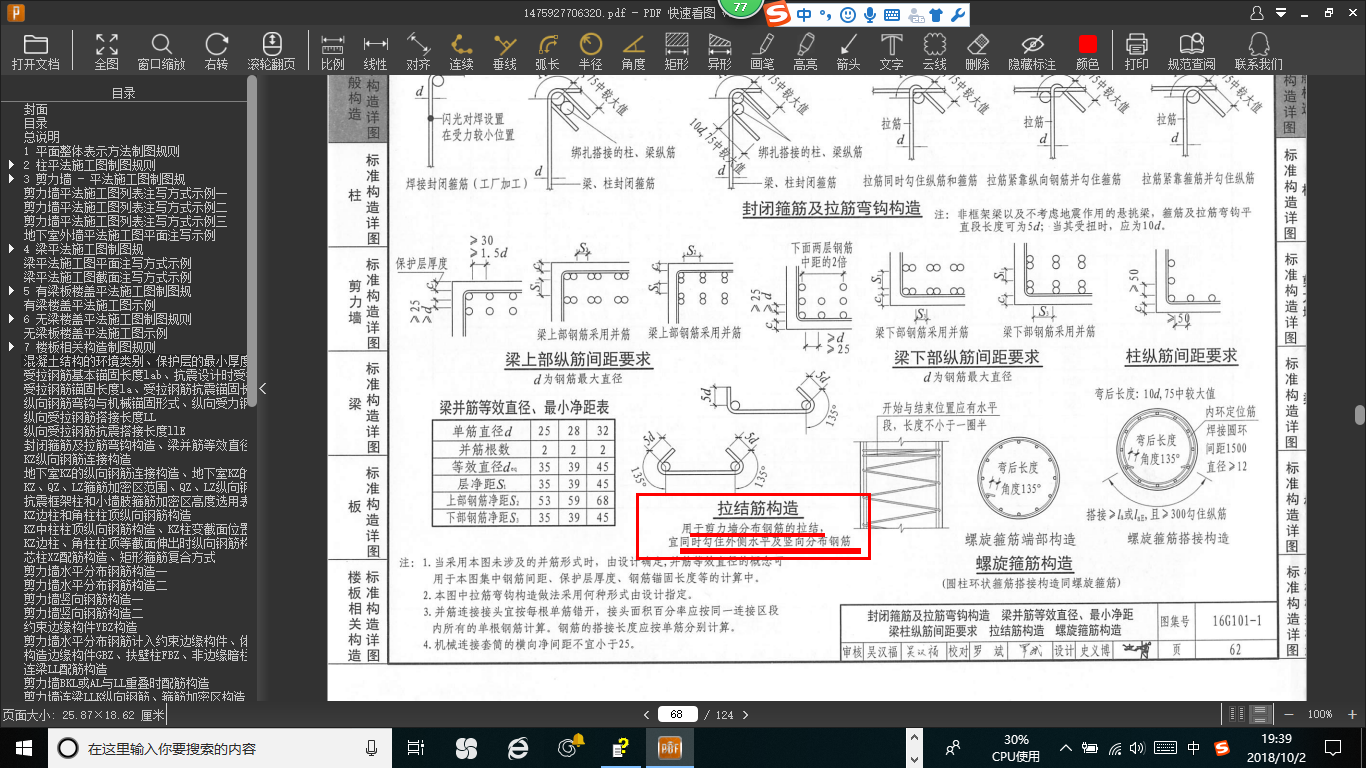The width and height of the screenshot is (1366, 768).
Task: Select the 比例 scale tool
Action: [333, 51]
